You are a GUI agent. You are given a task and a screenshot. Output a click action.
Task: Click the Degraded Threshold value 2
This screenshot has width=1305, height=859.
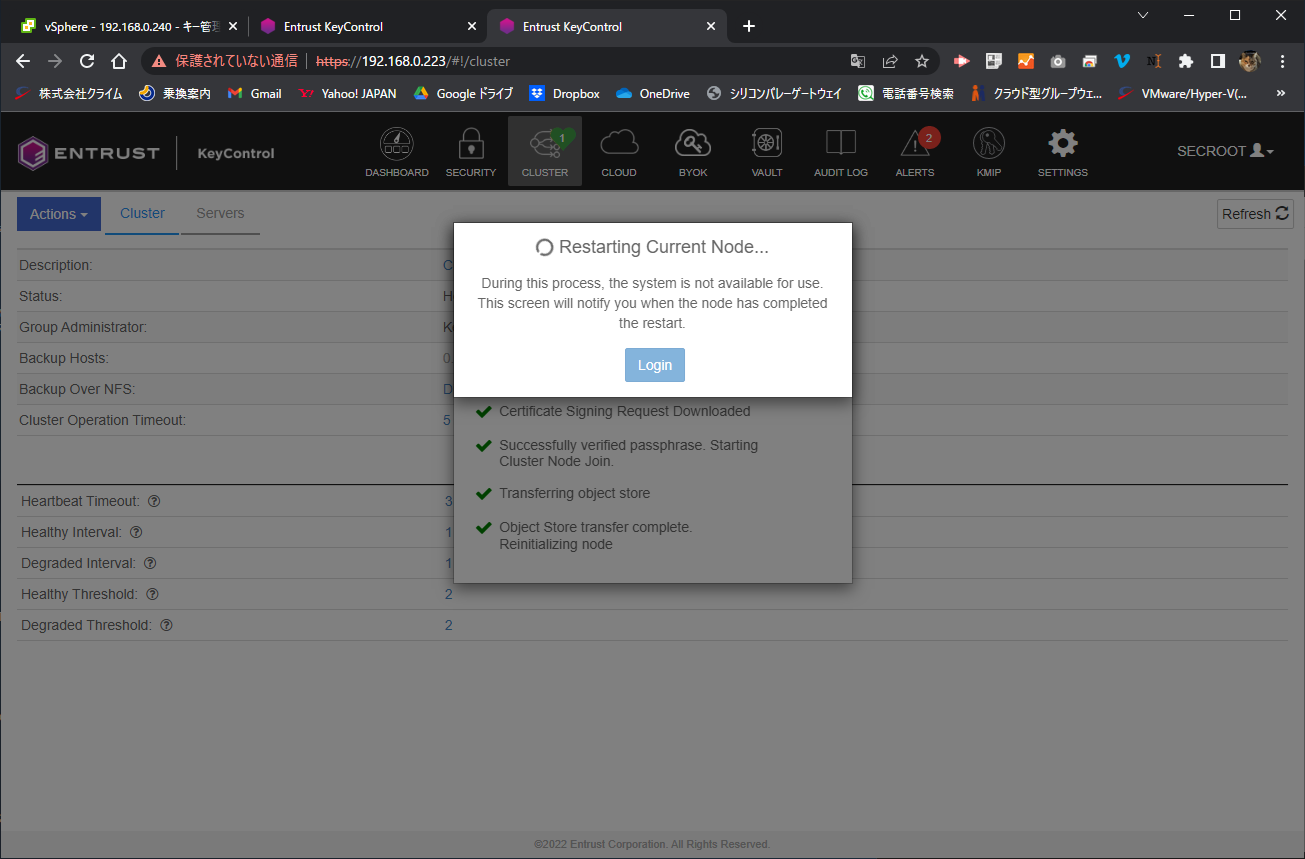pyautogui.click(x=448, y=625)
